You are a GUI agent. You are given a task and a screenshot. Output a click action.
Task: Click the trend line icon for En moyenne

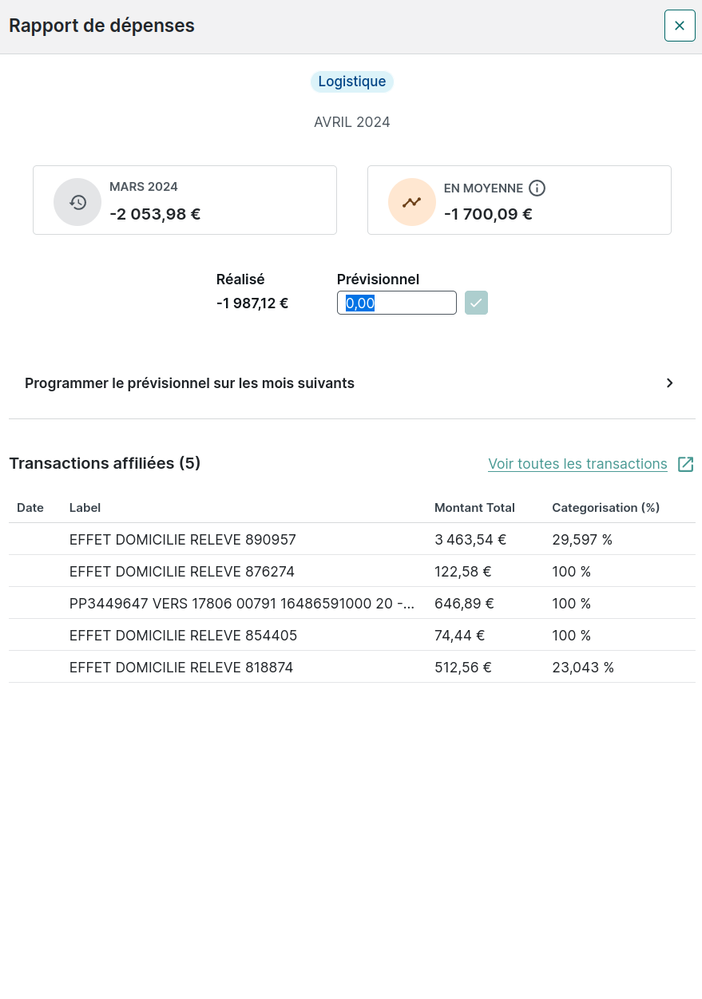pos(412,202)
